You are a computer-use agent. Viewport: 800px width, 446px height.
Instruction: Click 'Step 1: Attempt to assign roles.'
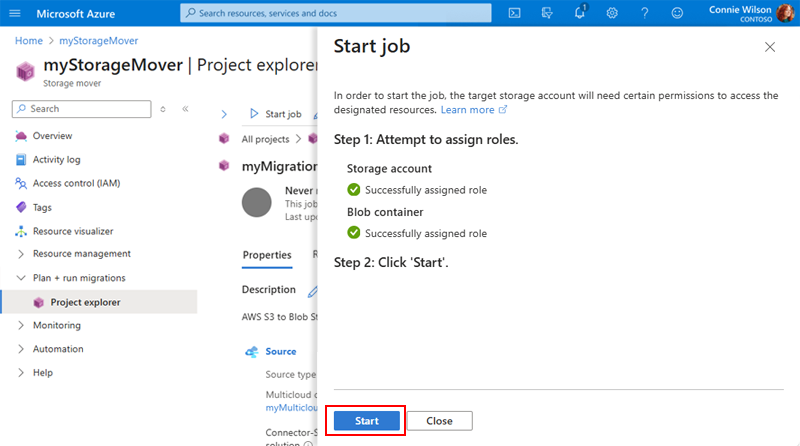point(426,139)
